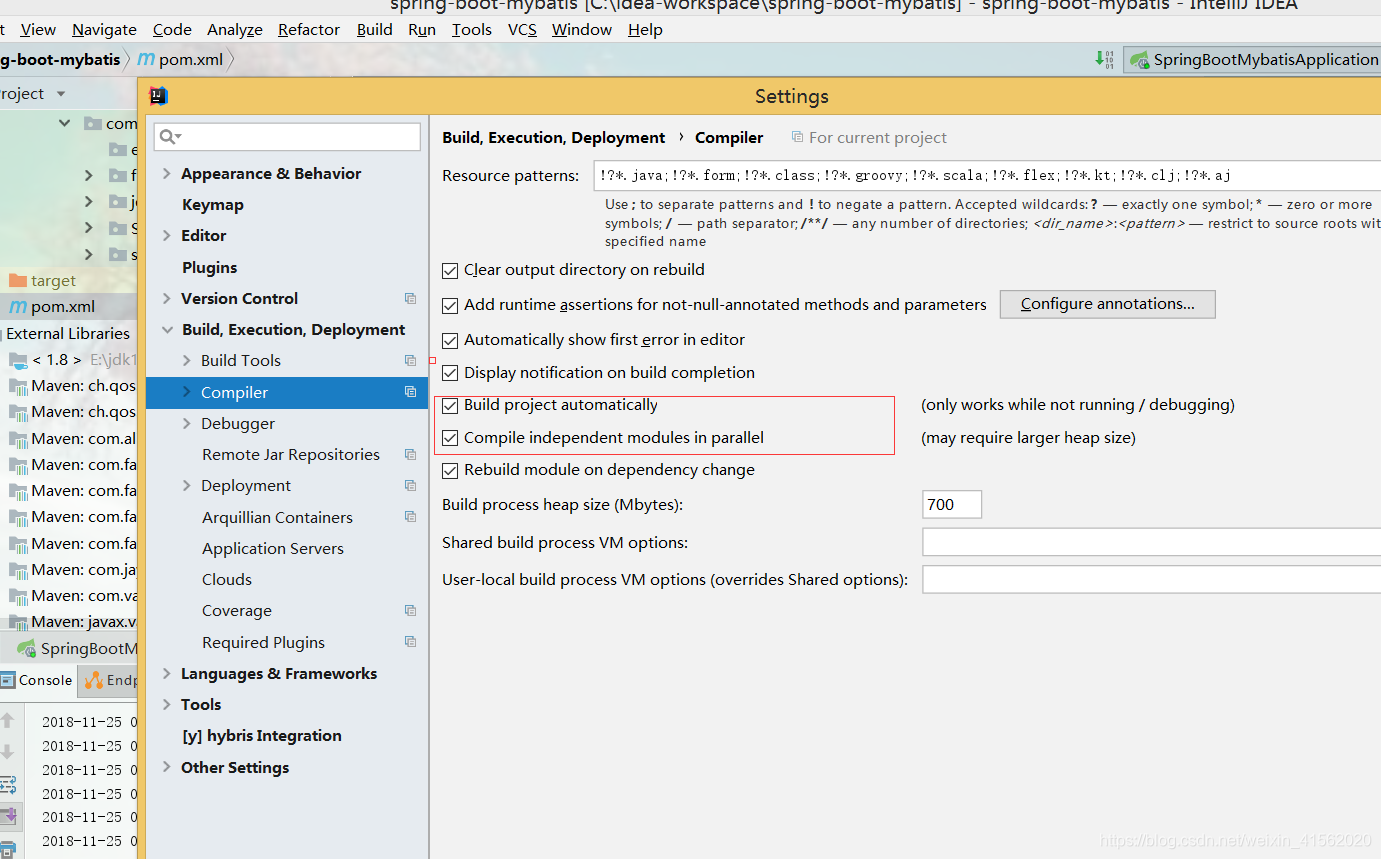This screenshot has width=1381, height=859.
Task: Click 'Build, Execution, Deployment' breadcrumb
Action: pyautogui.click(x=554, y=137)
